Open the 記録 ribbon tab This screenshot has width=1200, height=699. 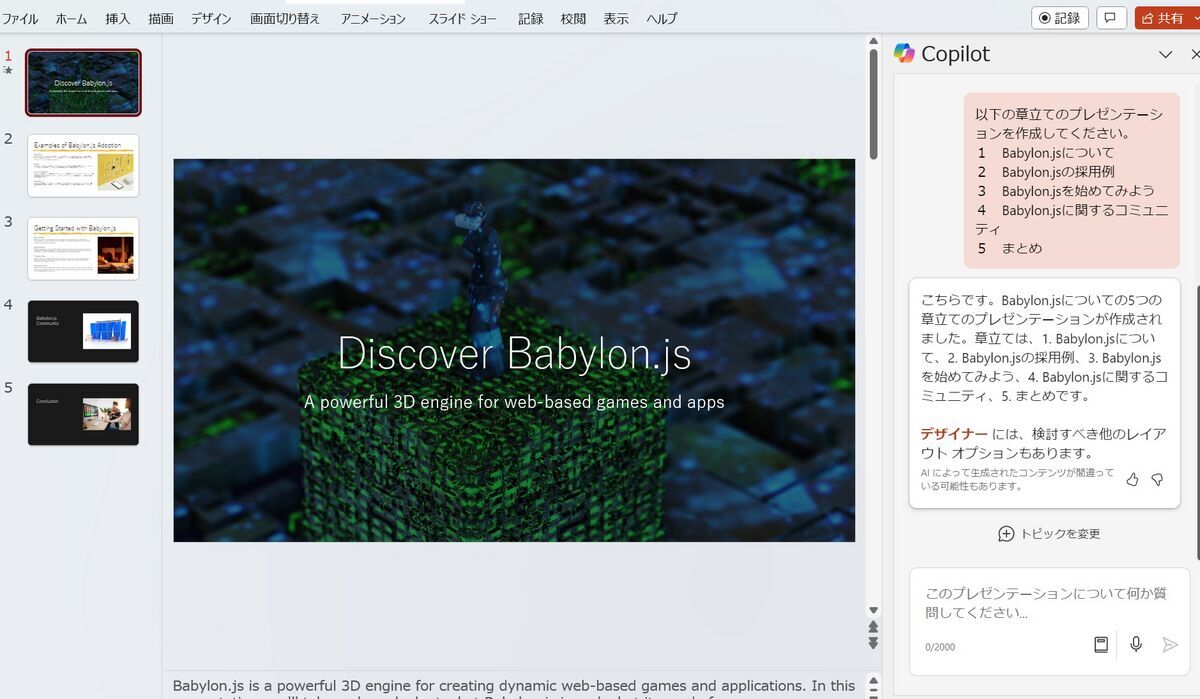(x=530, y=19)
